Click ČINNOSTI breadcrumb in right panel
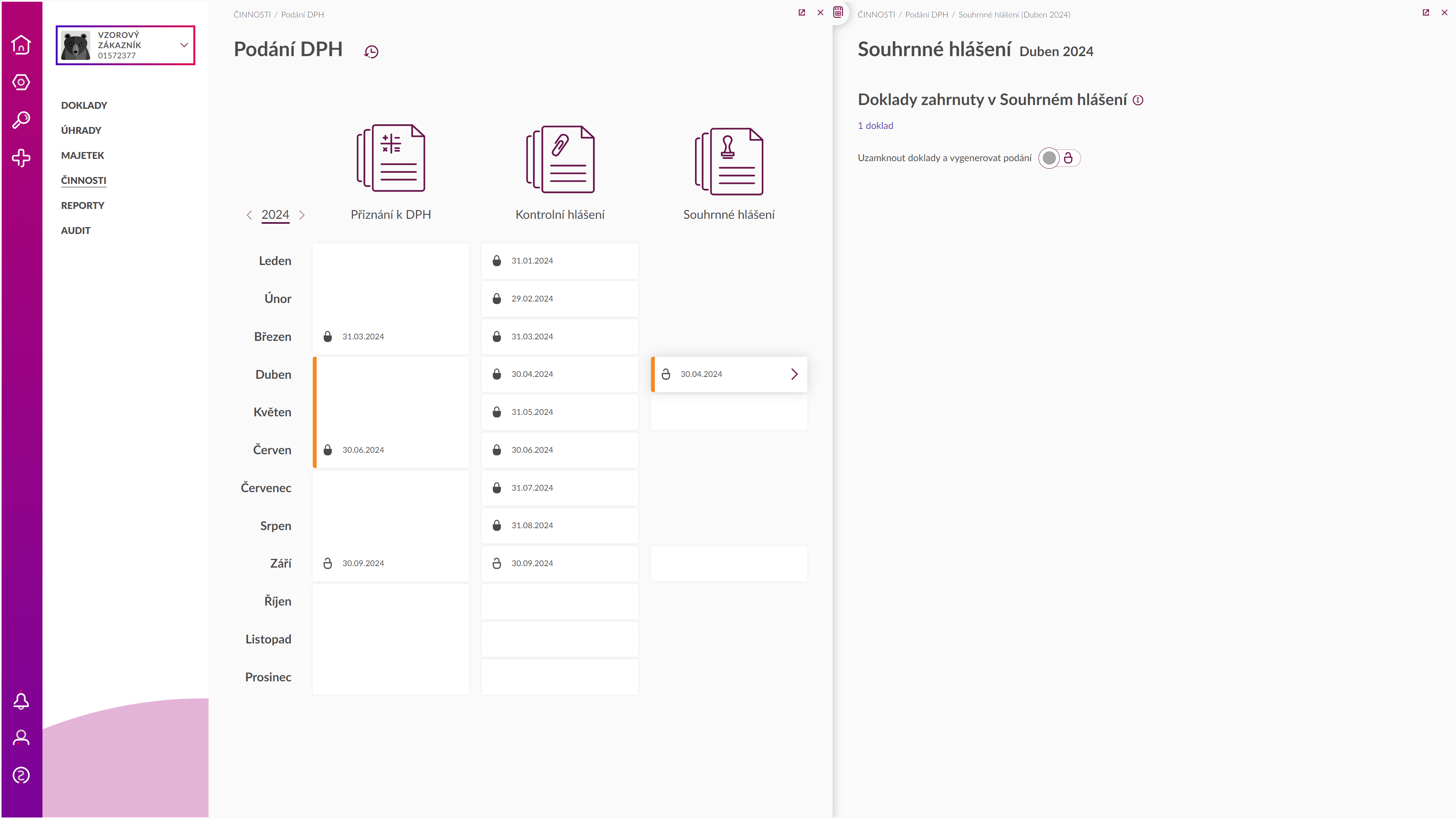Viewport: 1456px width, 819px height. tap(876, 15)
